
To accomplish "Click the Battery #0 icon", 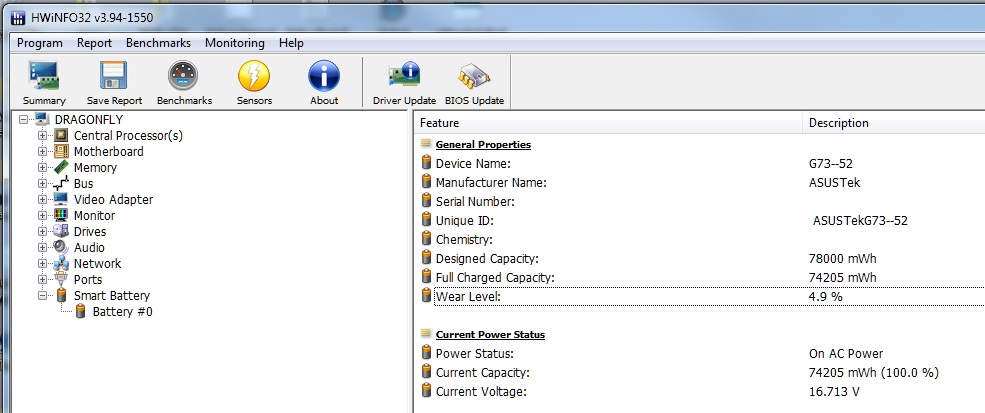I will 80,311.
